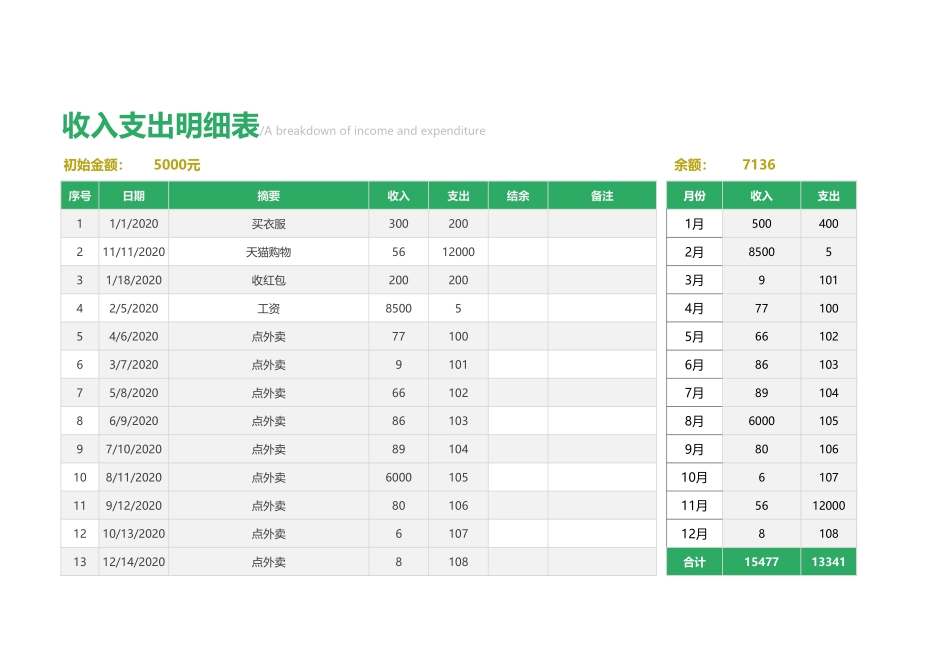Select the 日期 column header
Image resolution: width=950 pixels, height=672 pixels.
[x=134, y=195]
